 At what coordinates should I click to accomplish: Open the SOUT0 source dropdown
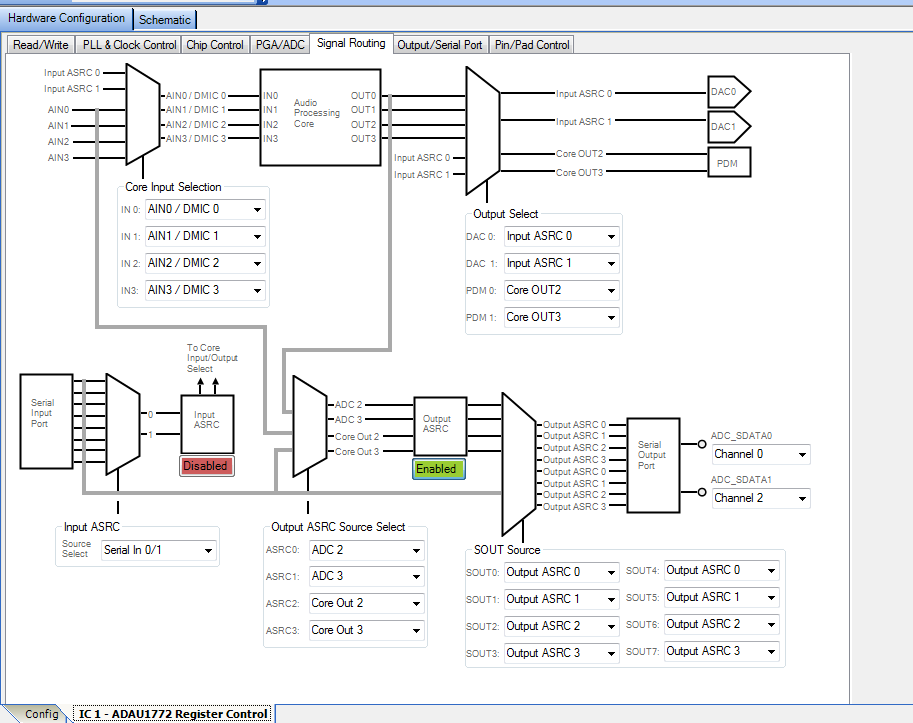pyautogui.click(x=561, y=572)
